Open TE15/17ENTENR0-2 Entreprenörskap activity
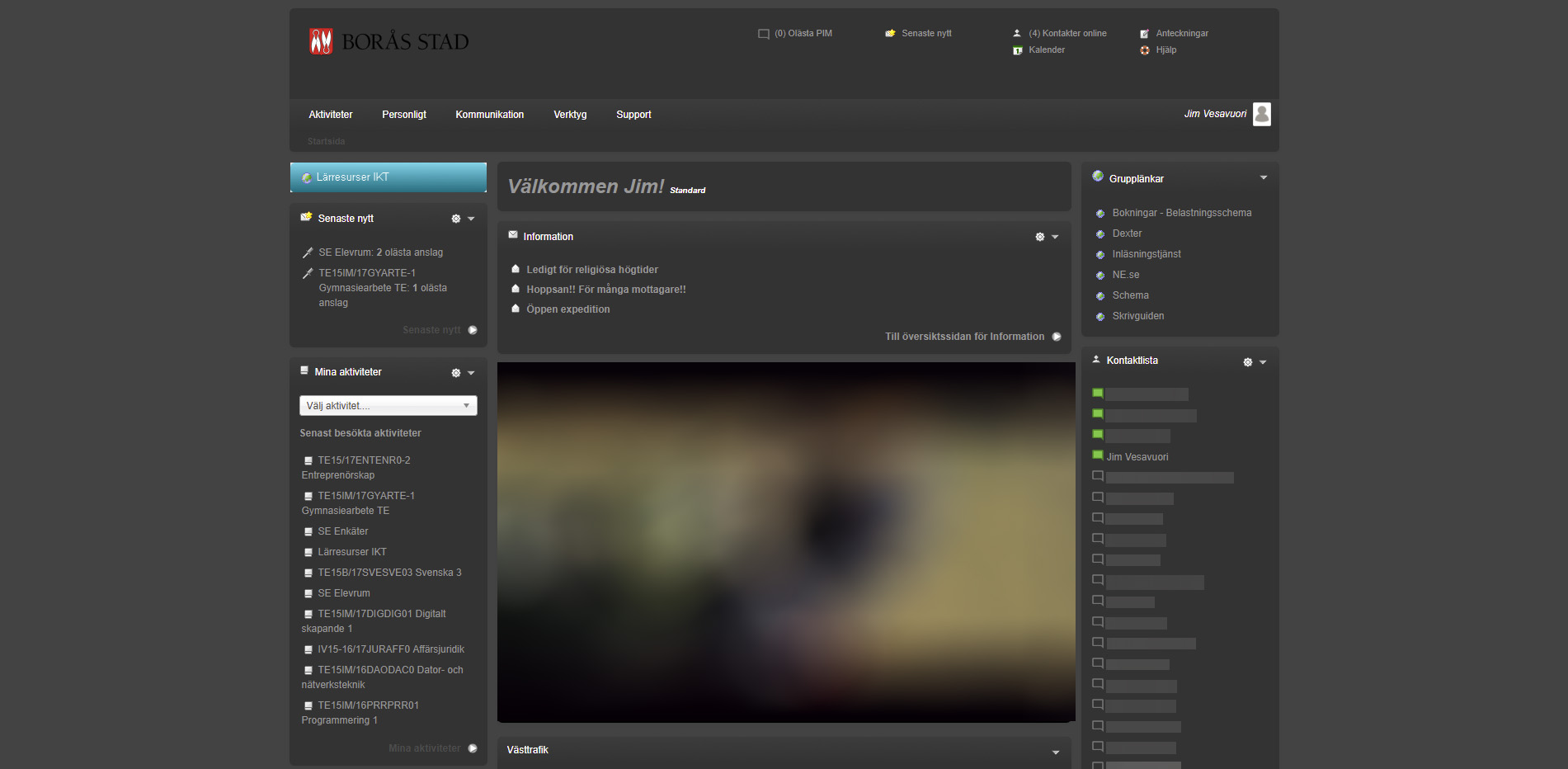This screenshot has height=769, width=1568. (x=356, y=468)
